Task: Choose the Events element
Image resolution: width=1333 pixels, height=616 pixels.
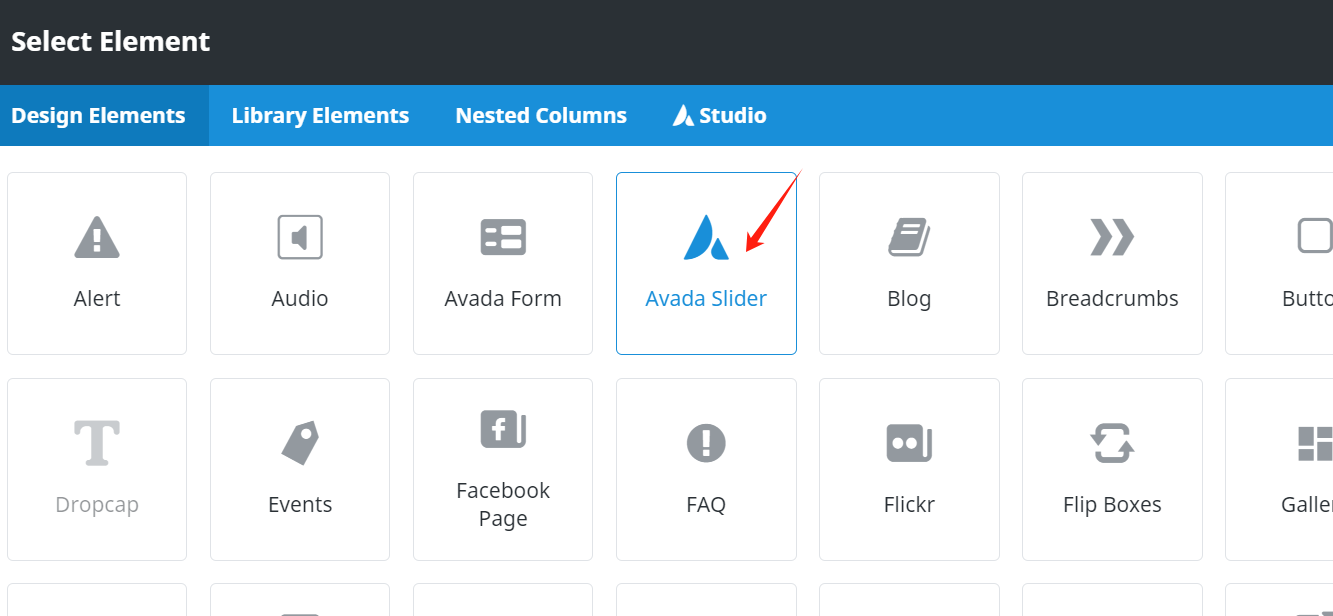Action: click(x=299, y=469)
